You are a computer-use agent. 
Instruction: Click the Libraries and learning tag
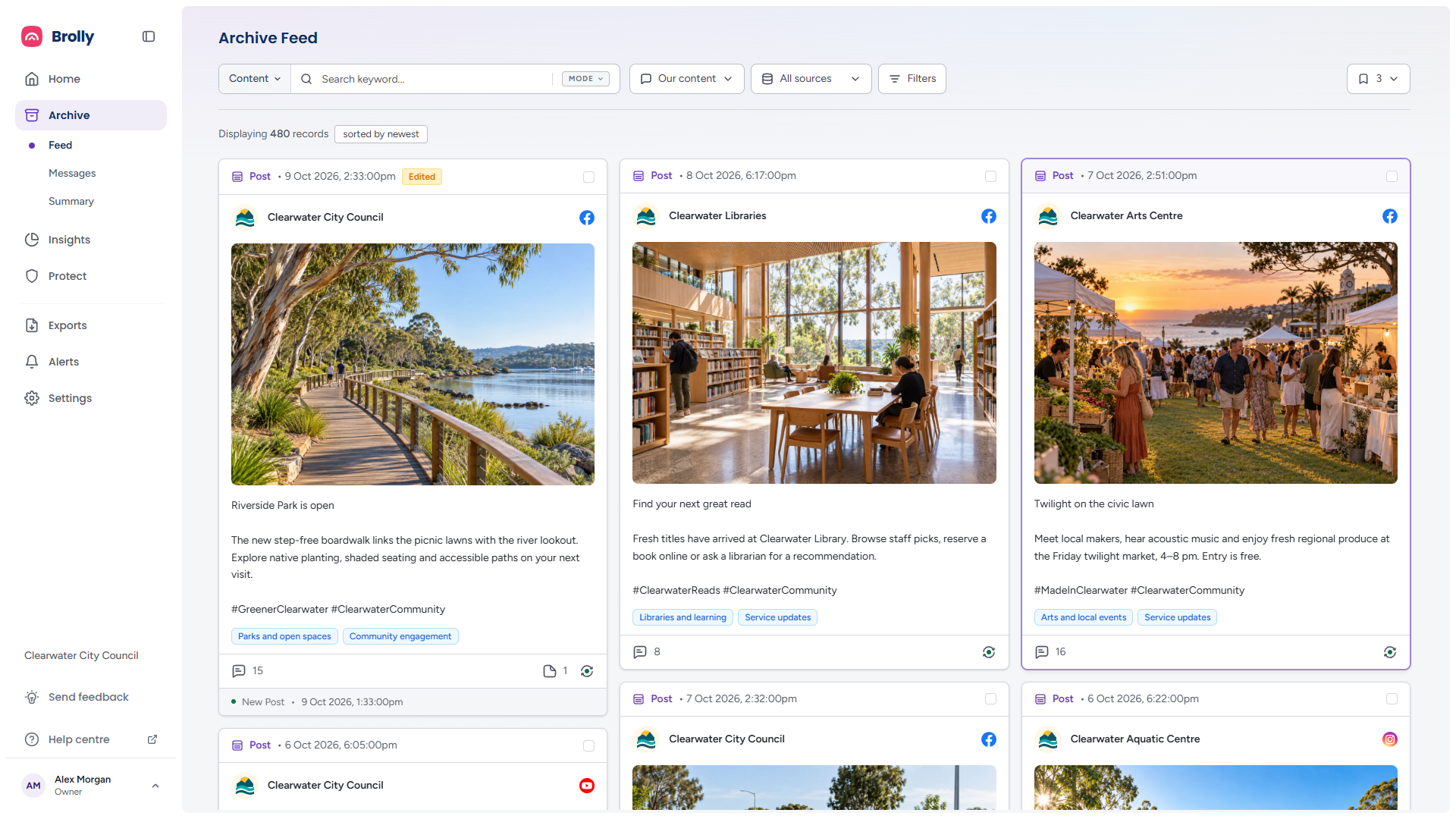(682, 617)
